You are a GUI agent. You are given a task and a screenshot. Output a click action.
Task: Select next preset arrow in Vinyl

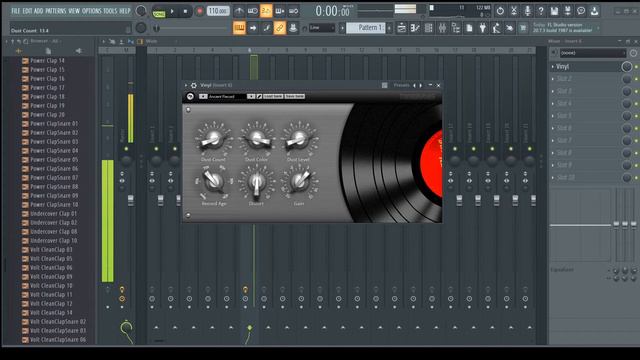[420, 85]
